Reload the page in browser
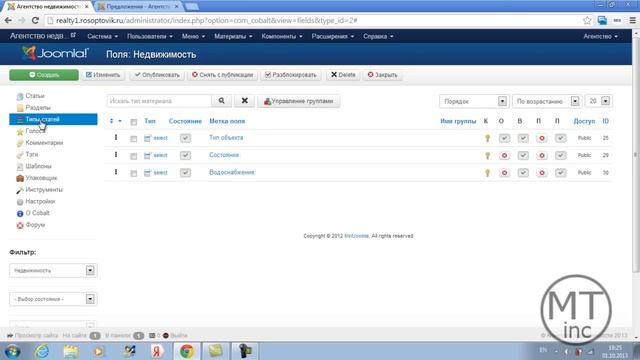640x360 pixels. 35,20
